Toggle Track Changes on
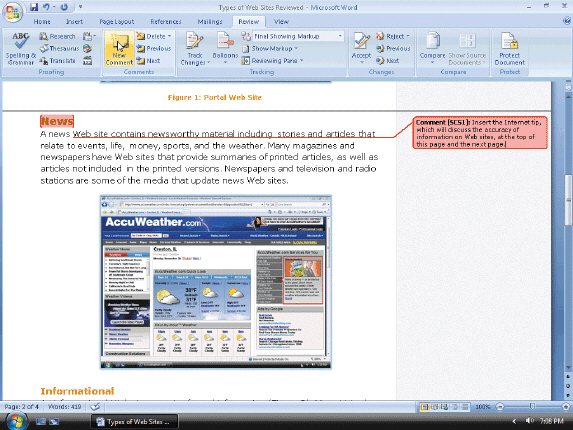The width and height of the screenshot is (573, 430). tap(194, 44)
